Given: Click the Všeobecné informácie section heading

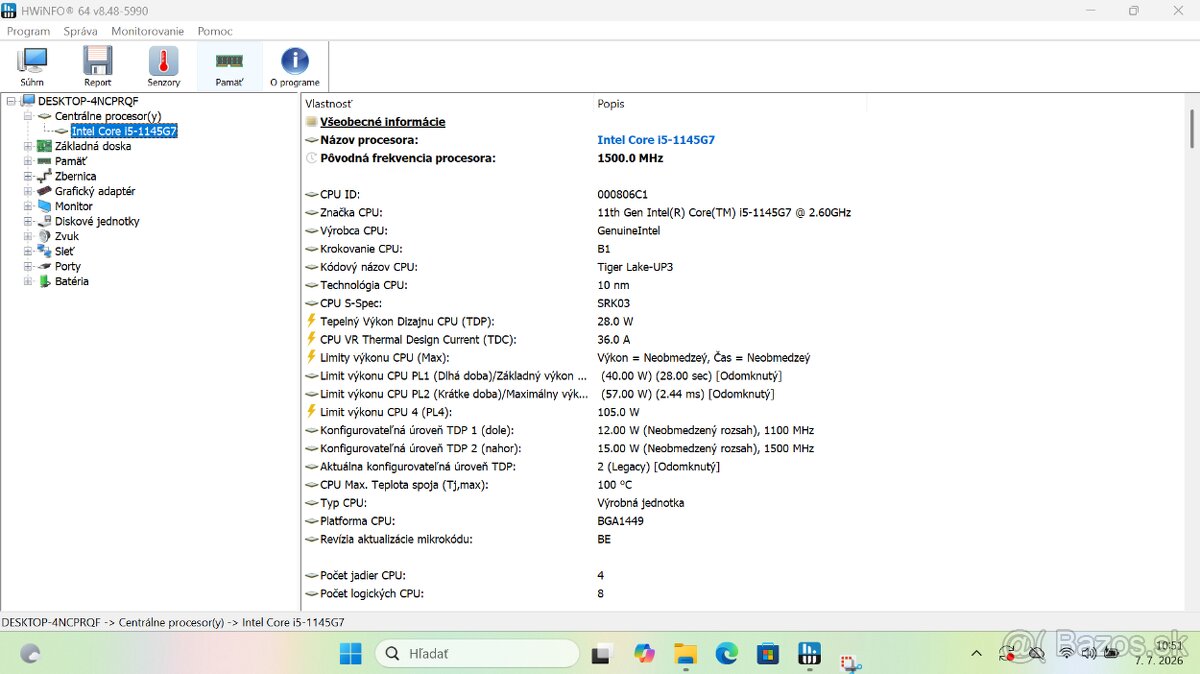Looking at the screenshot, I should 382,122.
